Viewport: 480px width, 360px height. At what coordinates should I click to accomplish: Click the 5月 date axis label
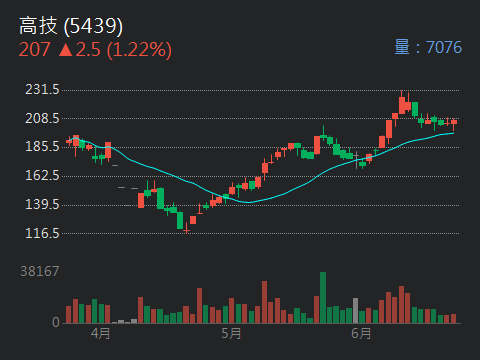[x=231, y=333]
